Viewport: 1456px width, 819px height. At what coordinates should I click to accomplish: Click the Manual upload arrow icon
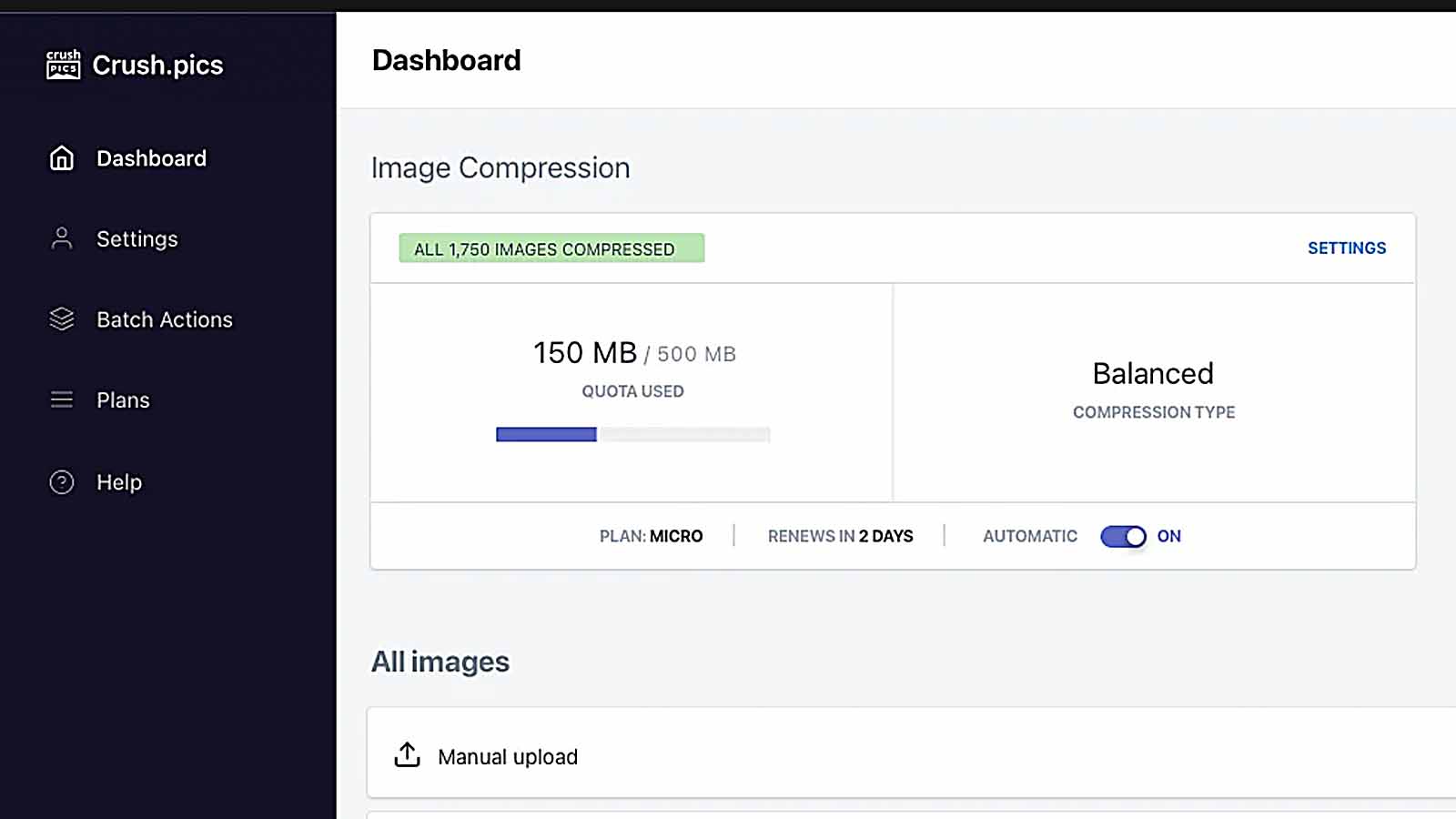407,754
